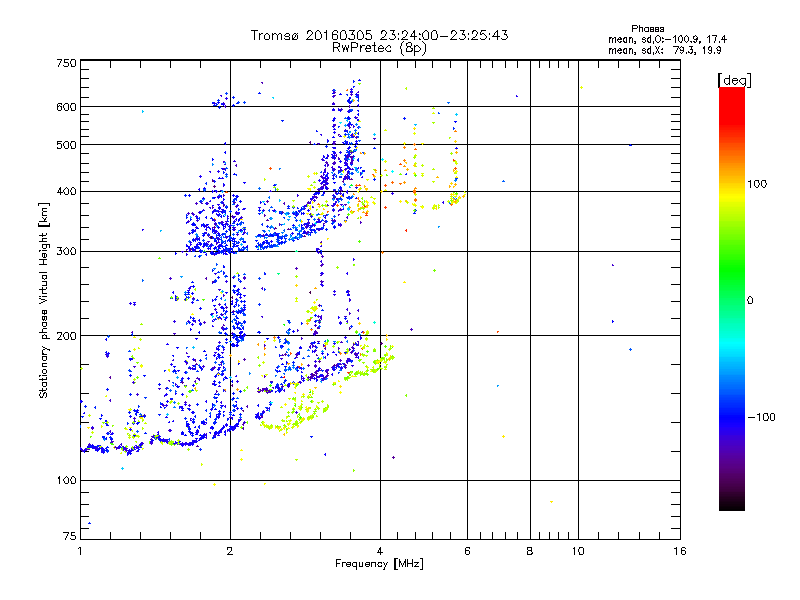Click the y-axis tick label '600'

[66, 107]
